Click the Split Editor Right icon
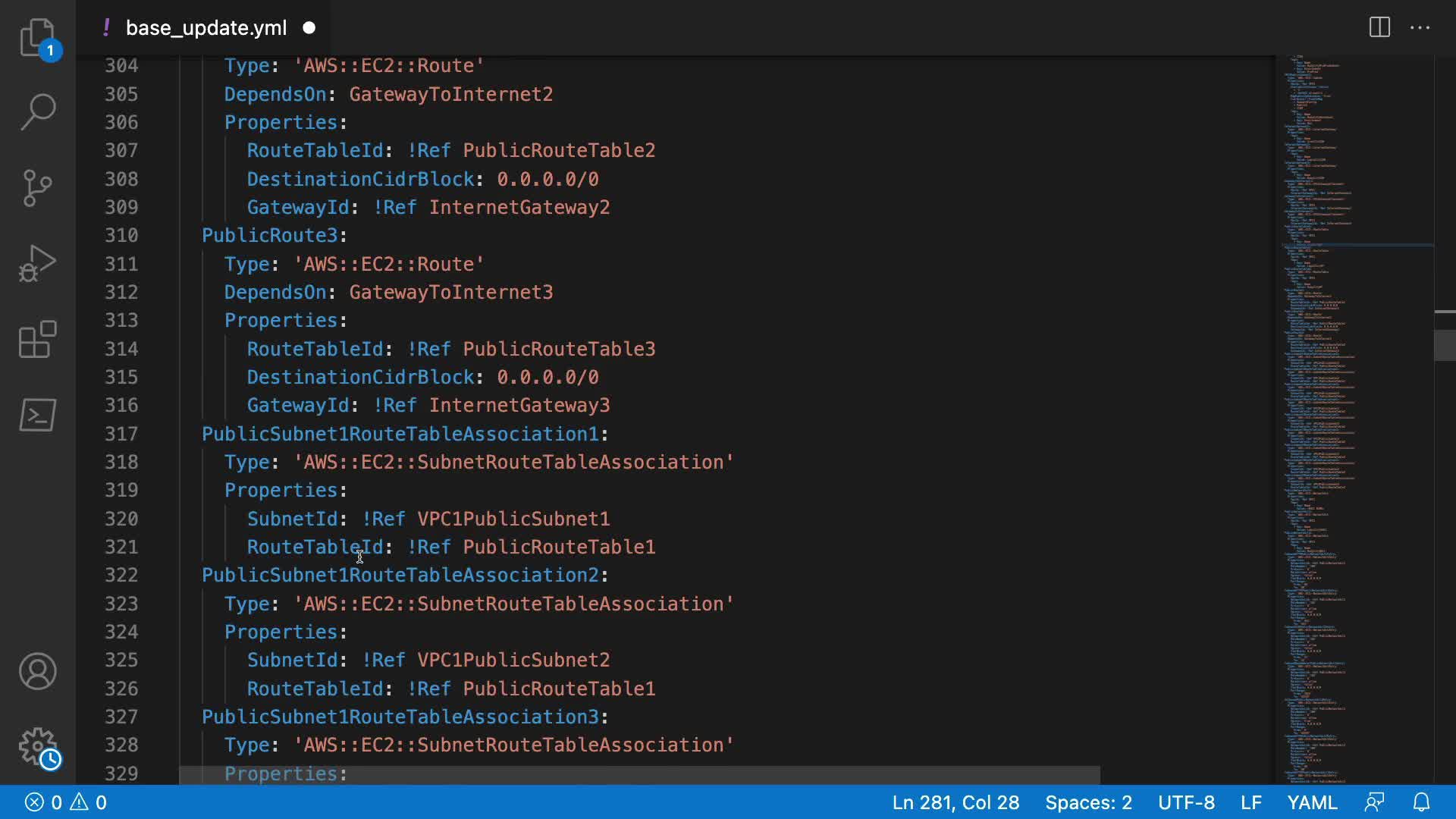Viewport: 1456px width, 819px height. coord(1379,28)
